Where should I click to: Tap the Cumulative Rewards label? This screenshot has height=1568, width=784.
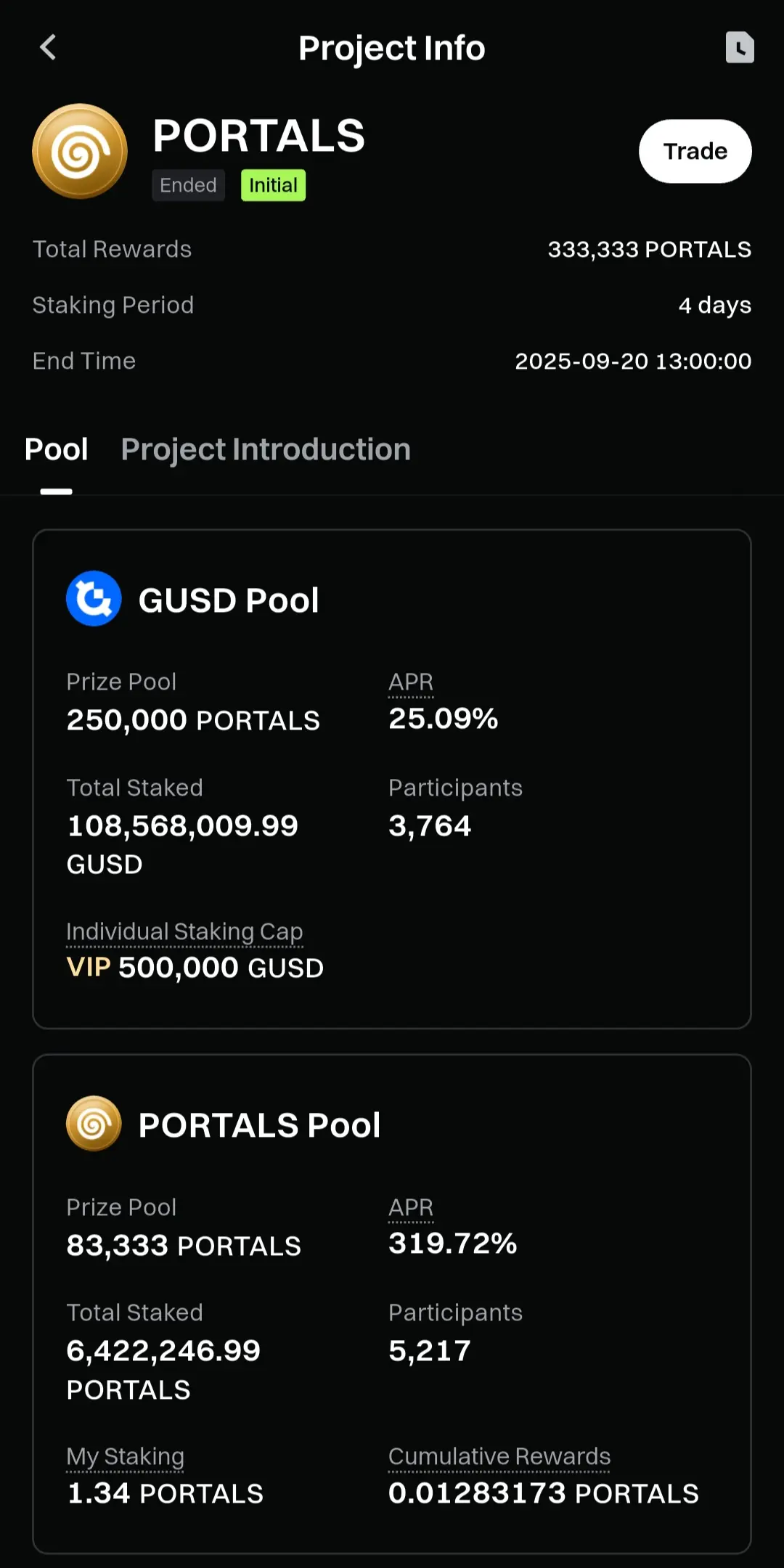pyautogui.click(x=499, y=1457)
